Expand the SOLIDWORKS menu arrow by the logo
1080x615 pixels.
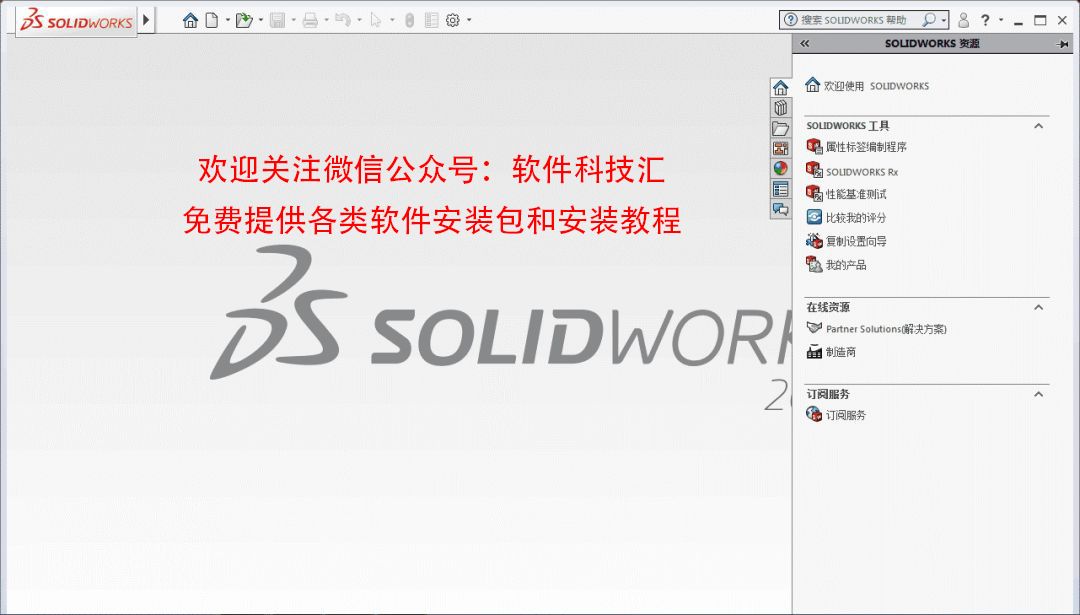pyautogui.click(x=146, y=20)
